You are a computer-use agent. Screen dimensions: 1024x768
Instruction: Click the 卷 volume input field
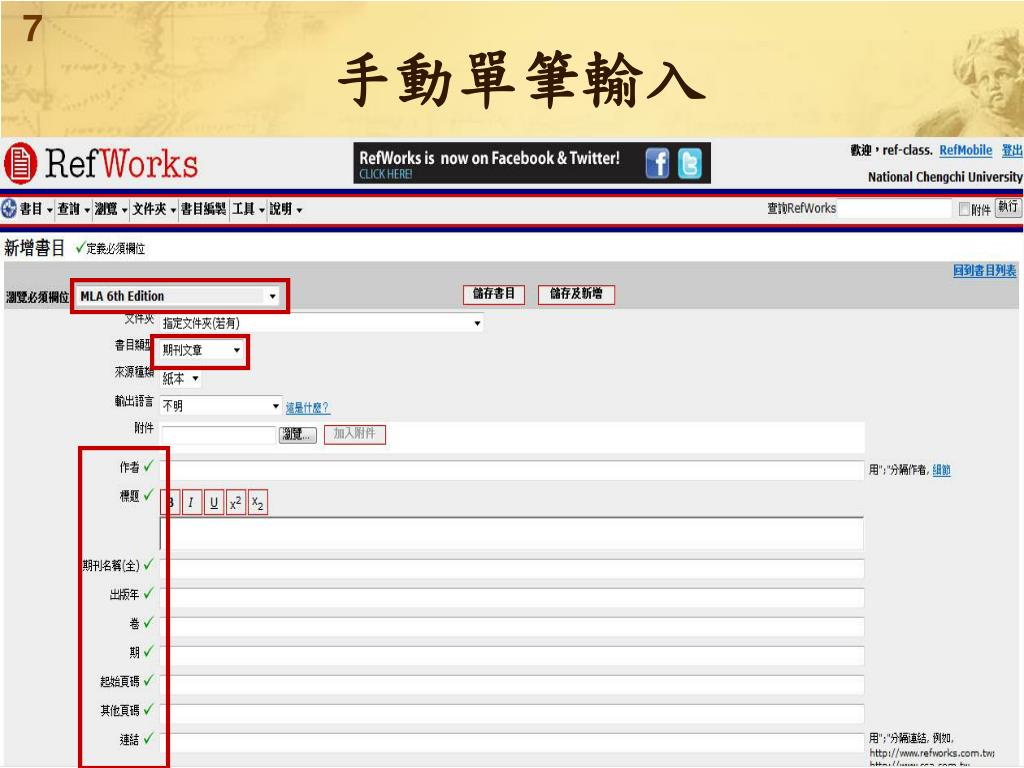click(x=513, y=627)
